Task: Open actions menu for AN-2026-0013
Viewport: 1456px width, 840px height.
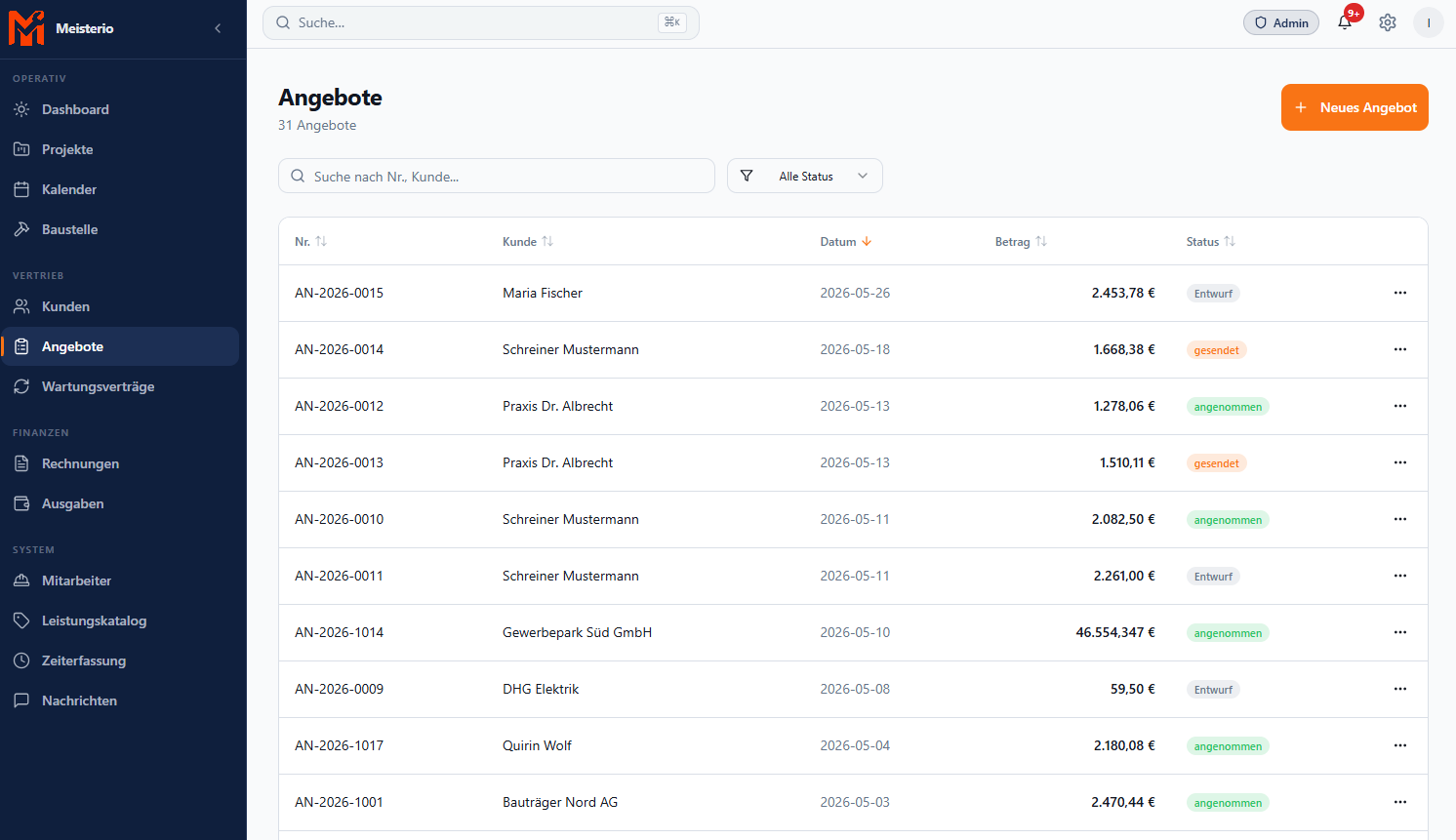Action: tap(1400, 462)
